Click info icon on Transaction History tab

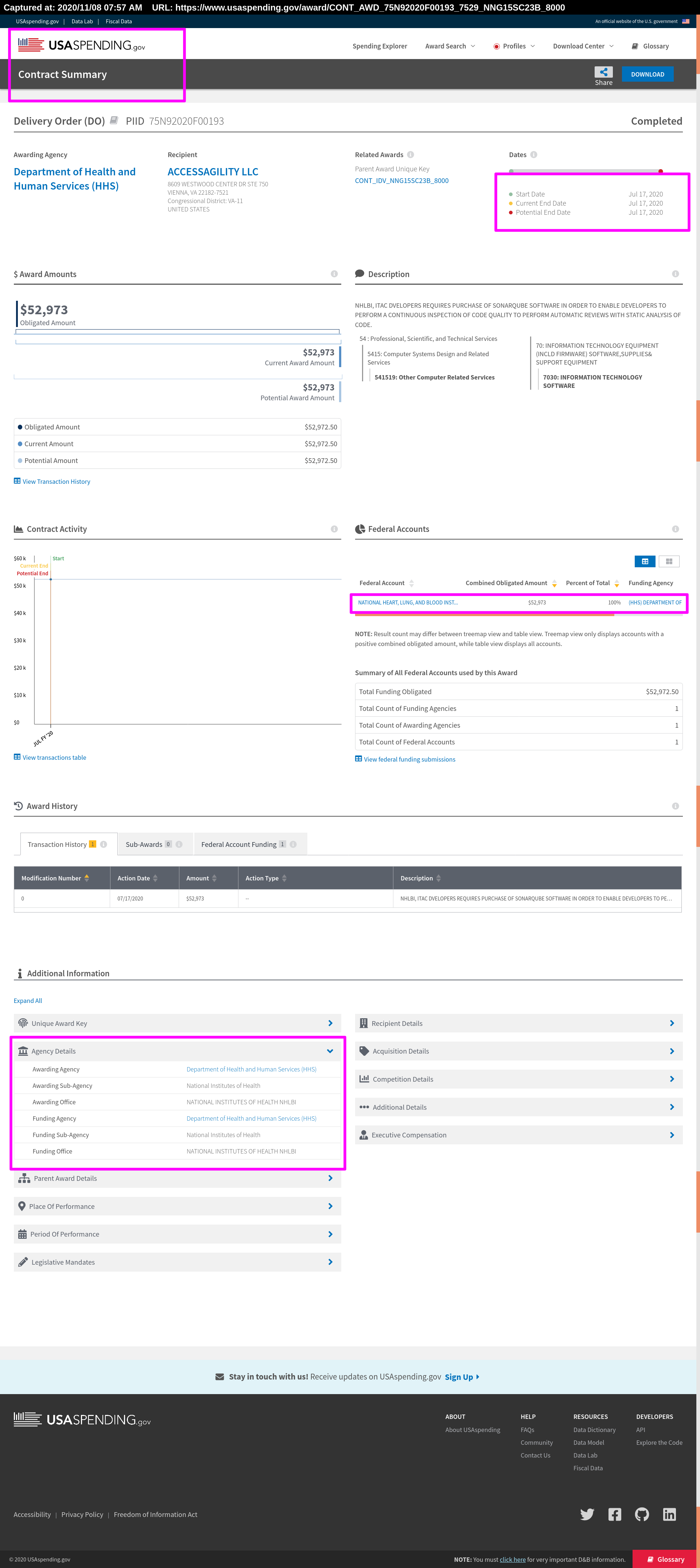click(104, 844)
